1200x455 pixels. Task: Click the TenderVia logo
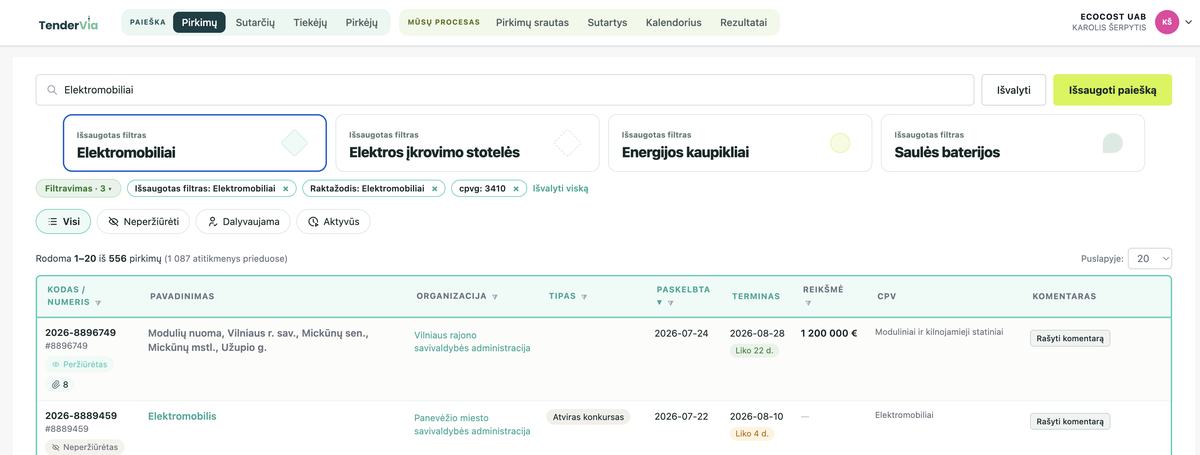pos(68,22)
